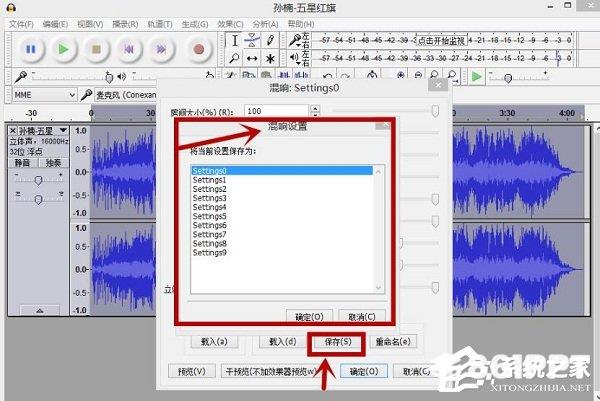Open the 轨道(T) menu
The width and height of the screenshot is (600, 401).
160,24
